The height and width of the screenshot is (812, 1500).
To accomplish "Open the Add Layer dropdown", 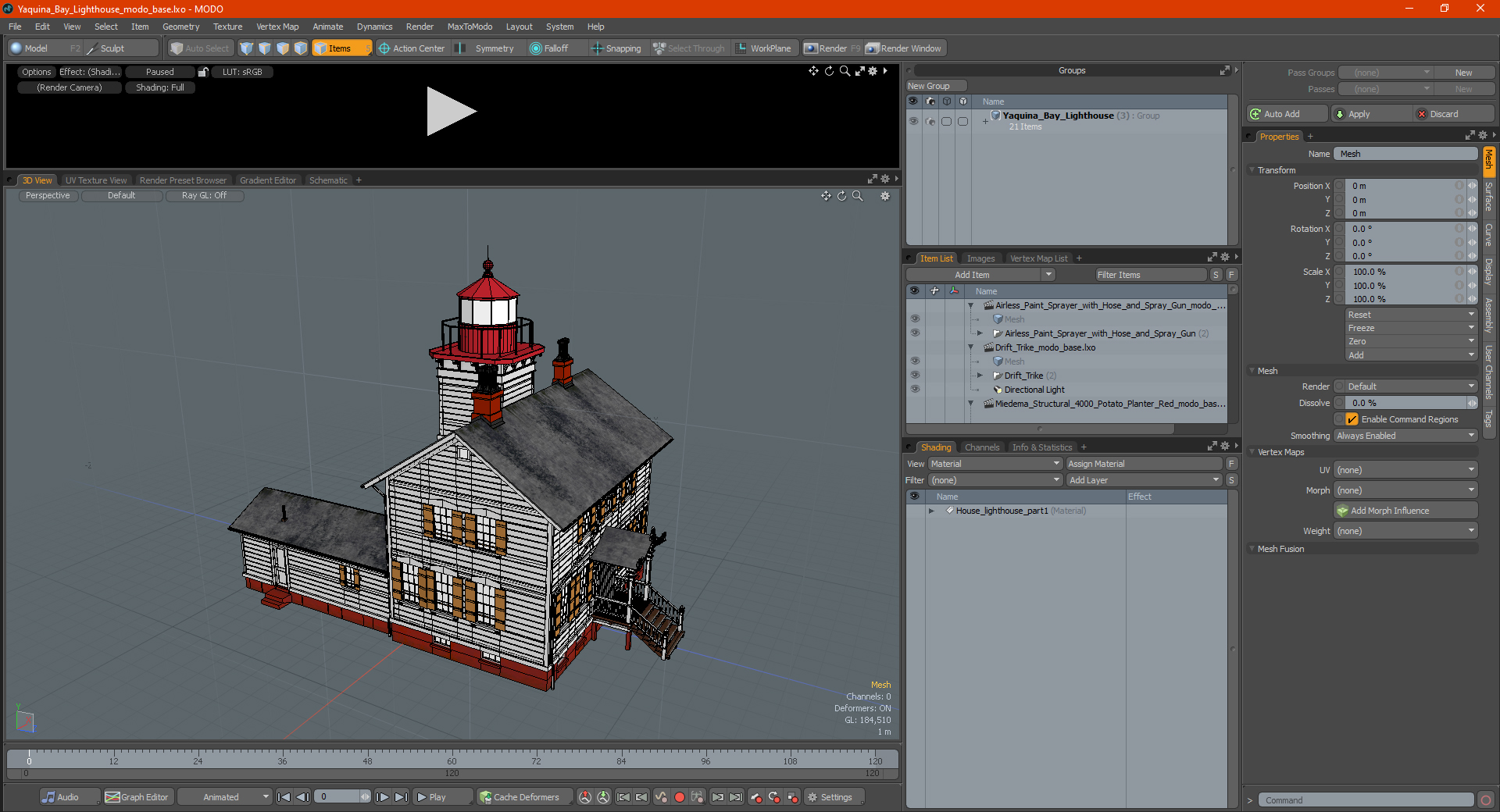I will click(1145, 480).
